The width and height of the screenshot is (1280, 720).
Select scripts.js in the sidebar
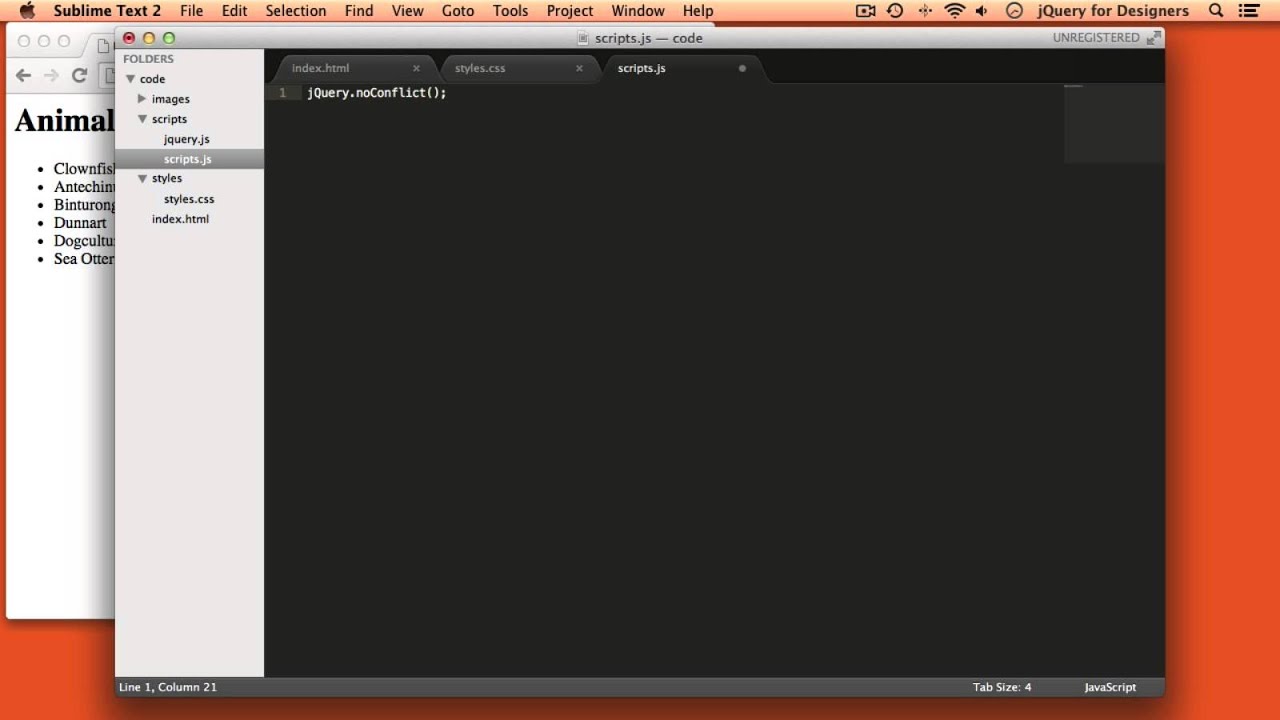point(188,159)
